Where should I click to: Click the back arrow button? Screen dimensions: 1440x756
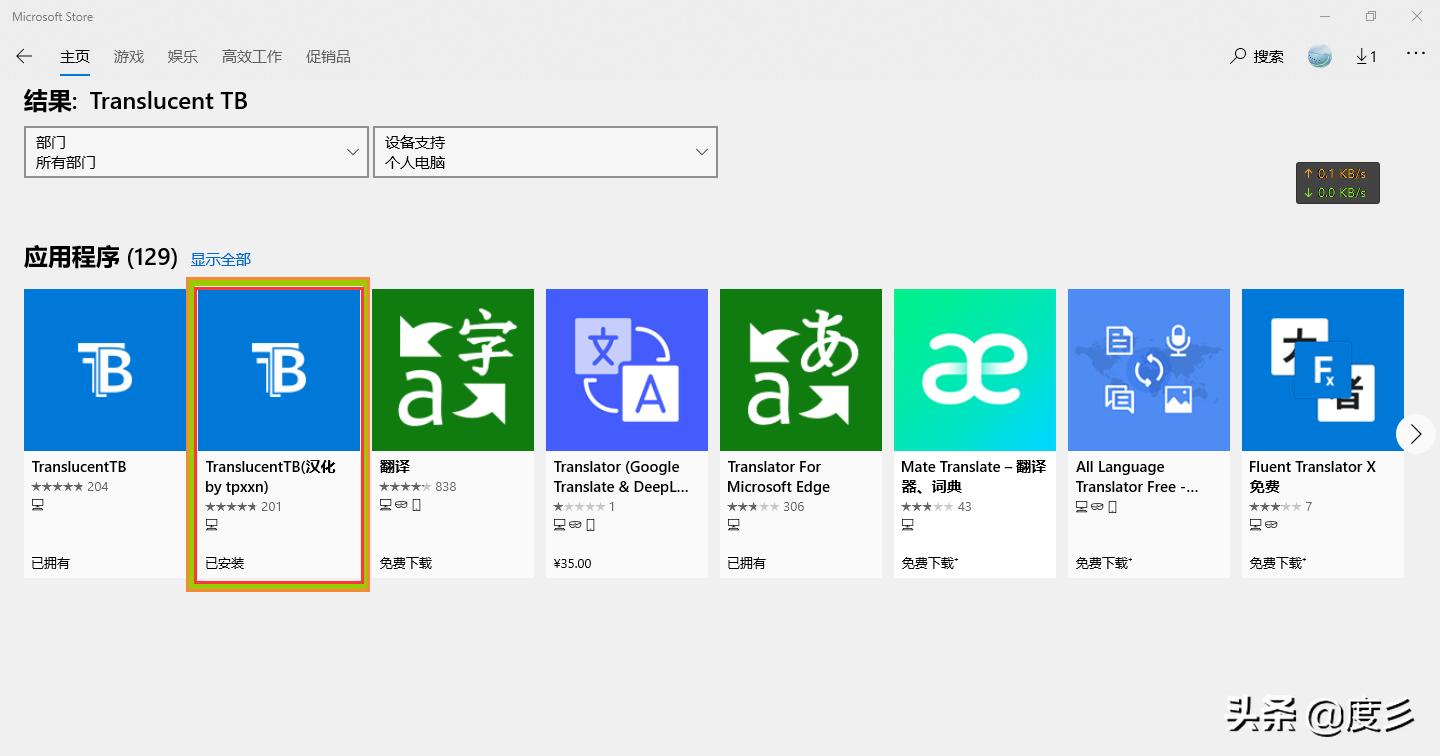pos(24,57)
